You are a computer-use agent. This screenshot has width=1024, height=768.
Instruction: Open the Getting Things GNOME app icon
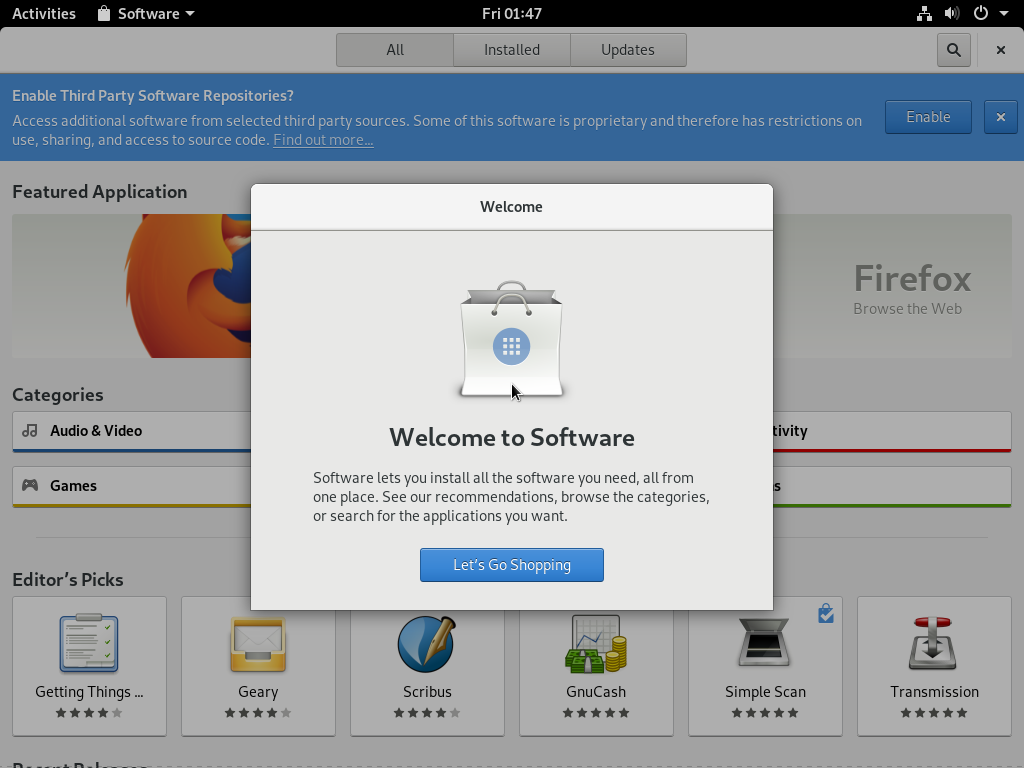click(x=89, y=643)
